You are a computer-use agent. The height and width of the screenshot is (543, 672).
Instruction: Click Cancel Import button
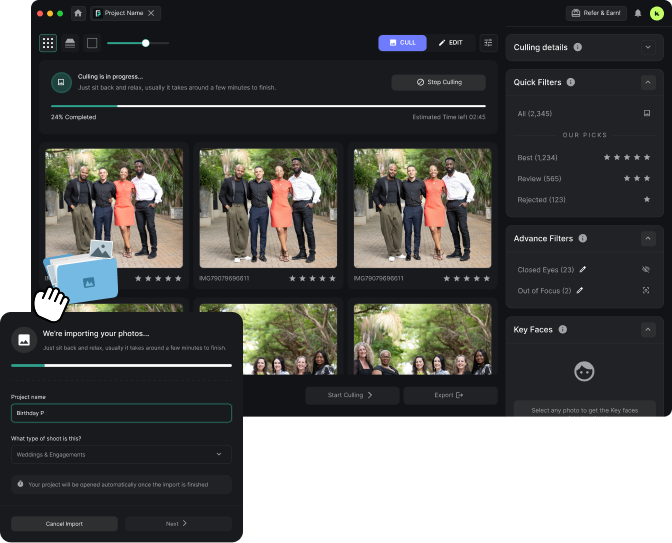pos(64,523)
